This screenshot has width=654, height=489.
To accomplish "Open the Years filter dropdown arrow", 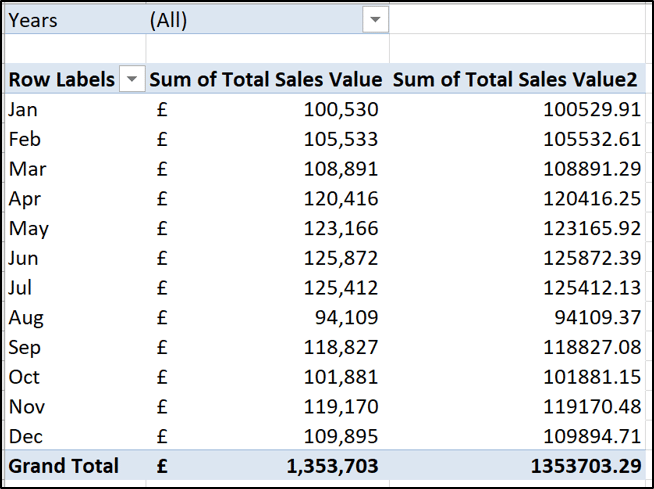I will coord(375,21).
